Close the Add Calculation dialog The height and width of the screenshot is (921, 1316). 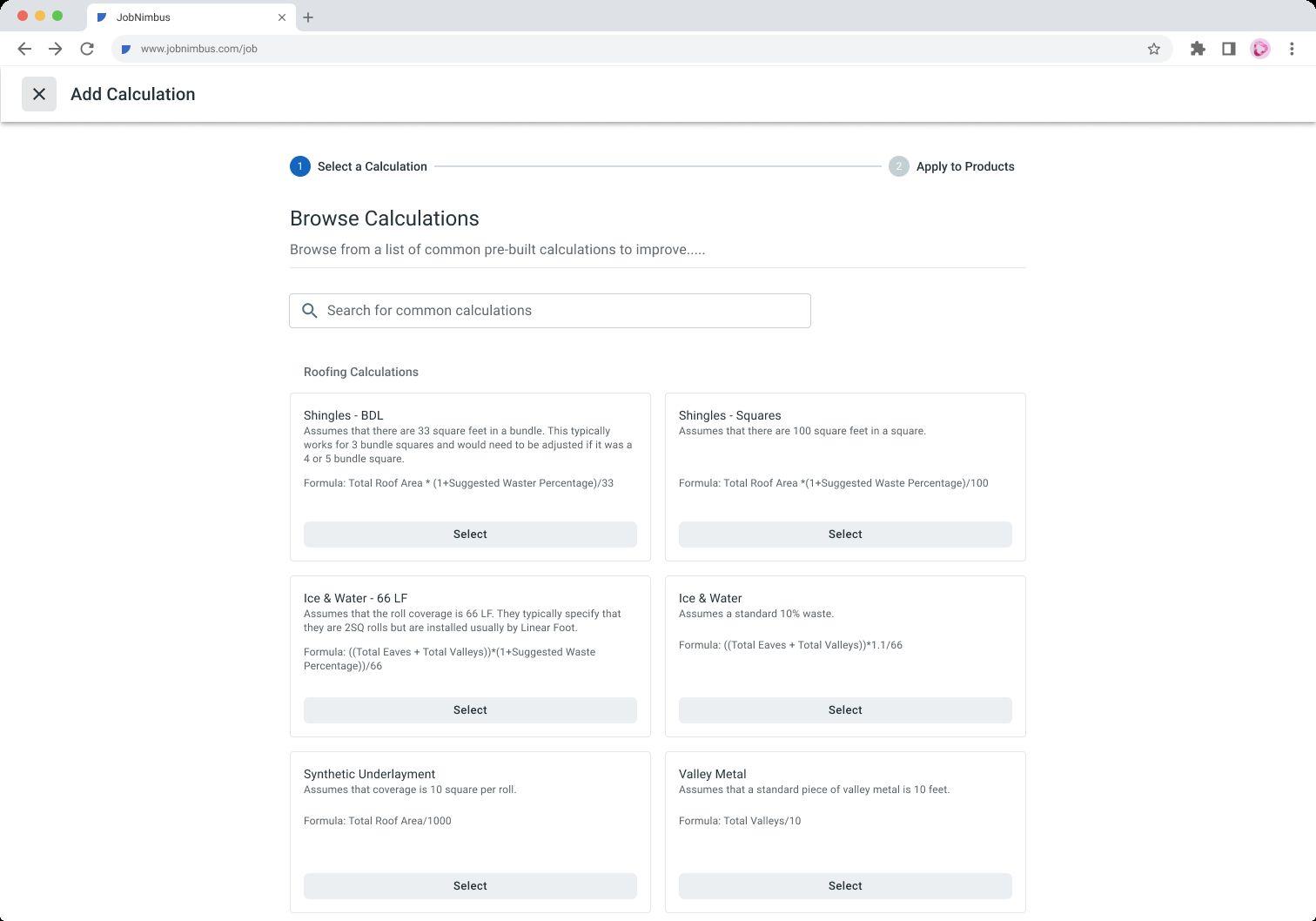39,94
